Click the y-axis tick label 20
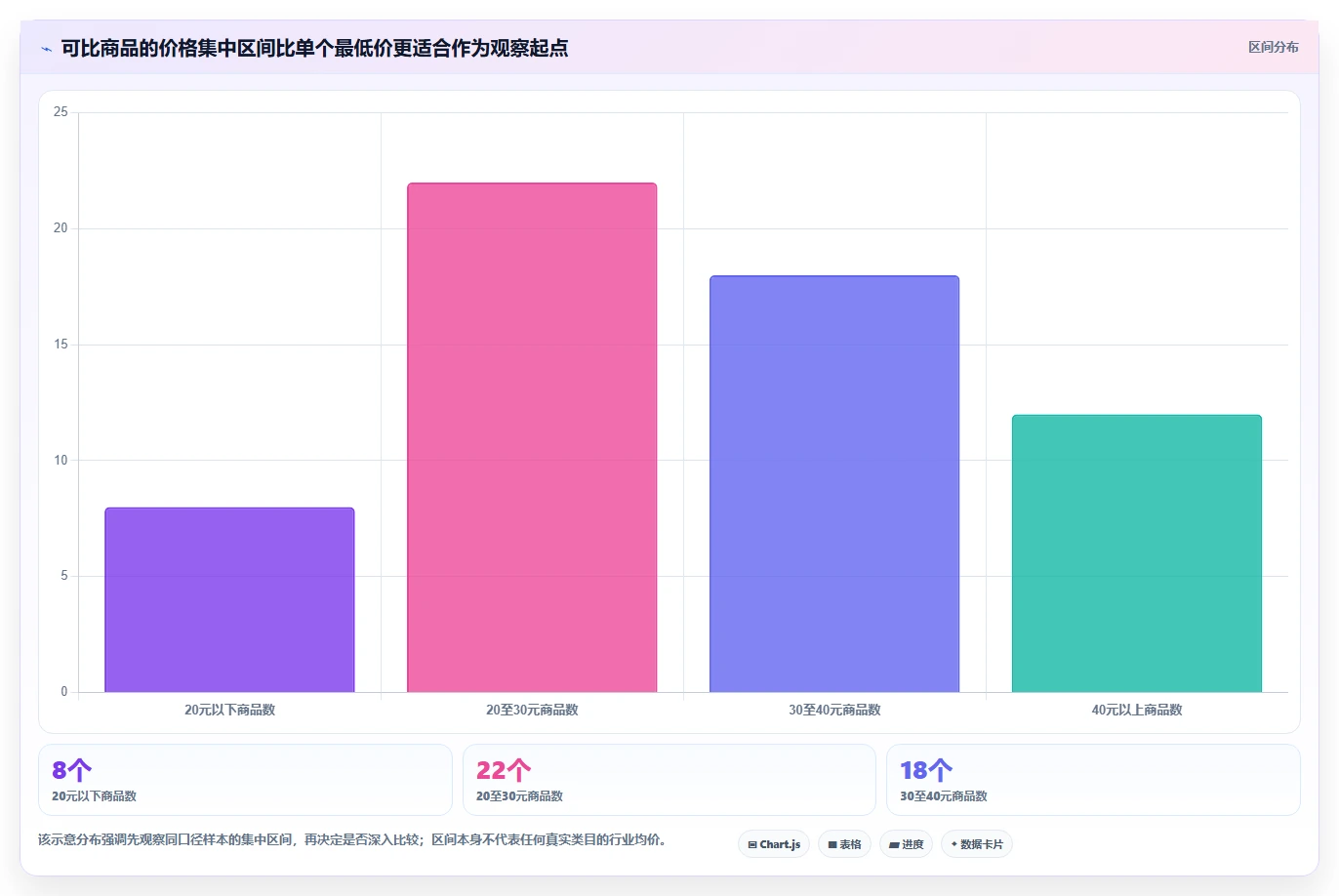Screen dimensions: 1339x896 point(61,228)
